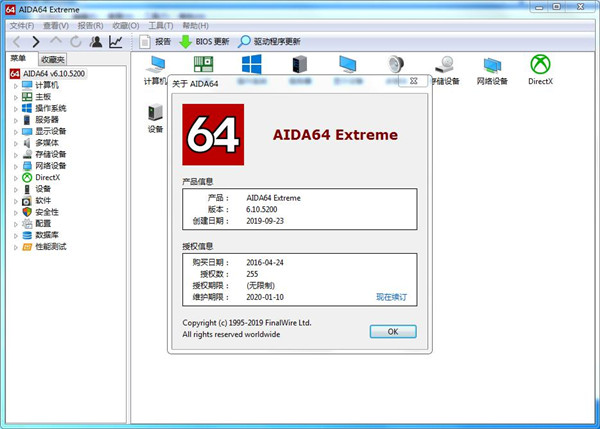
Task: Open the 网络设备 icon in the main pane
Action: point(492,69)
